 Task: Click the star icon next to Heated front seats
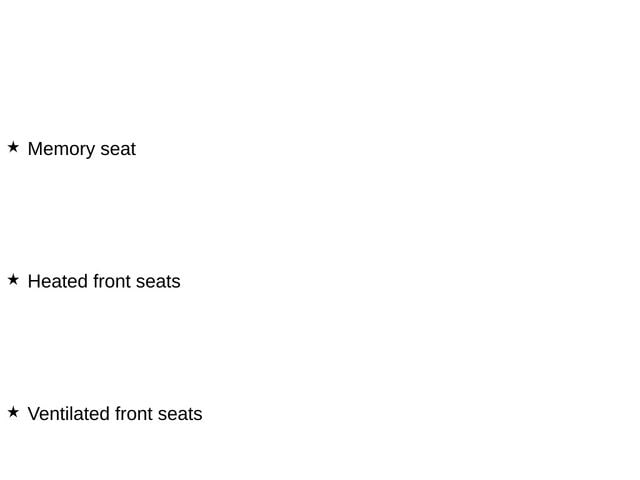tap(13, 280)
